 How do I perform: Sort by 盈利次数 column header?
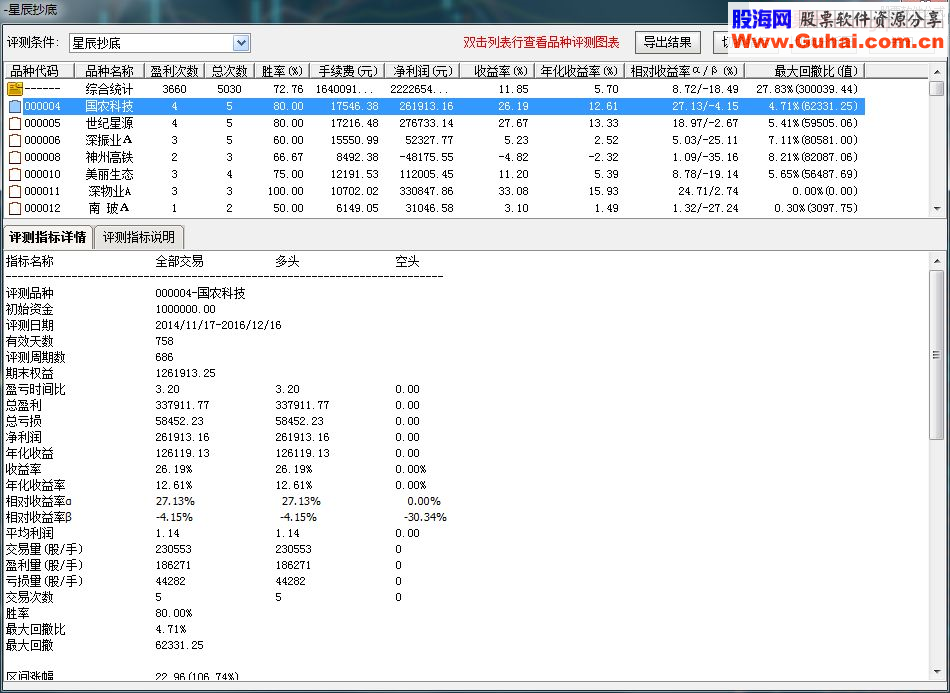(x=174, y=71)
